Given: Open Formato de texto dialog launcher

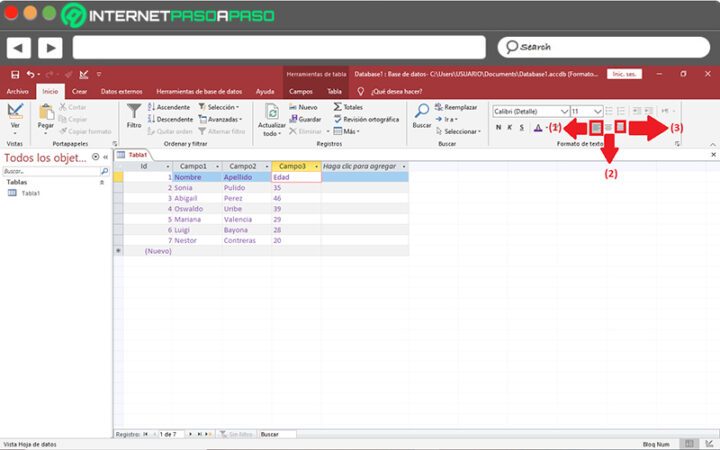Looking at the screenshot, I should pos(677,144).
